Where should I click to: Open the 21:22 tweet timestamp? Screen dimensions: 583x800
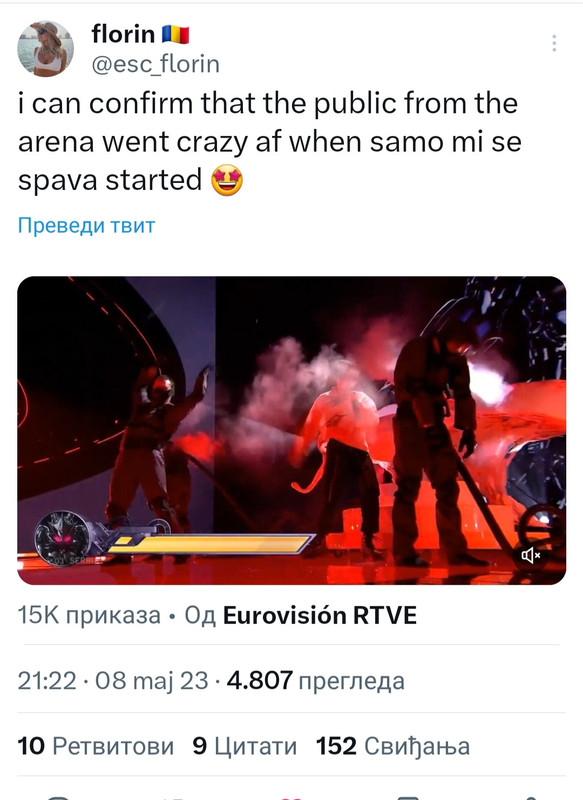pos(47,681)
